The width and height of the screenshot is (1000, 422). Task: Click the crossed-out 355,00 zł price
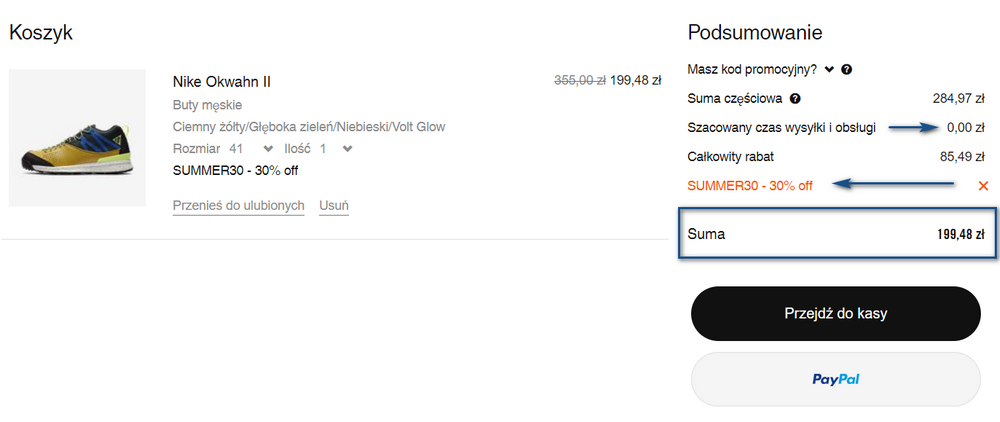tap(579, 80)
